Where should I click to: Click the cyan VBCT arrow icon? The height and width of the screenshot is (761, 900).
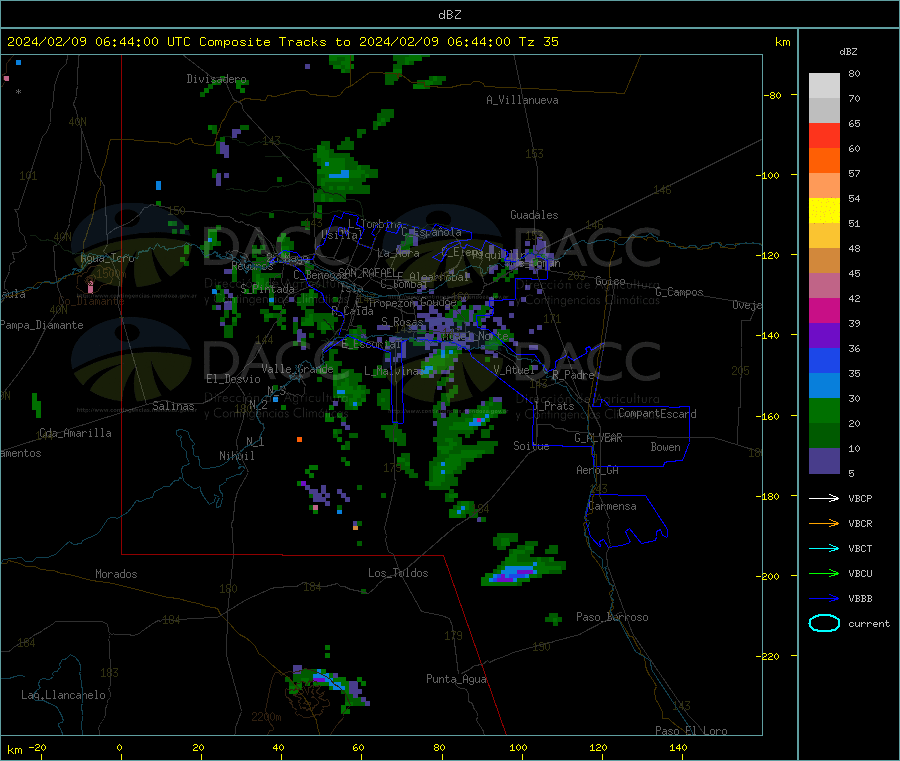(x=824, y=549)
